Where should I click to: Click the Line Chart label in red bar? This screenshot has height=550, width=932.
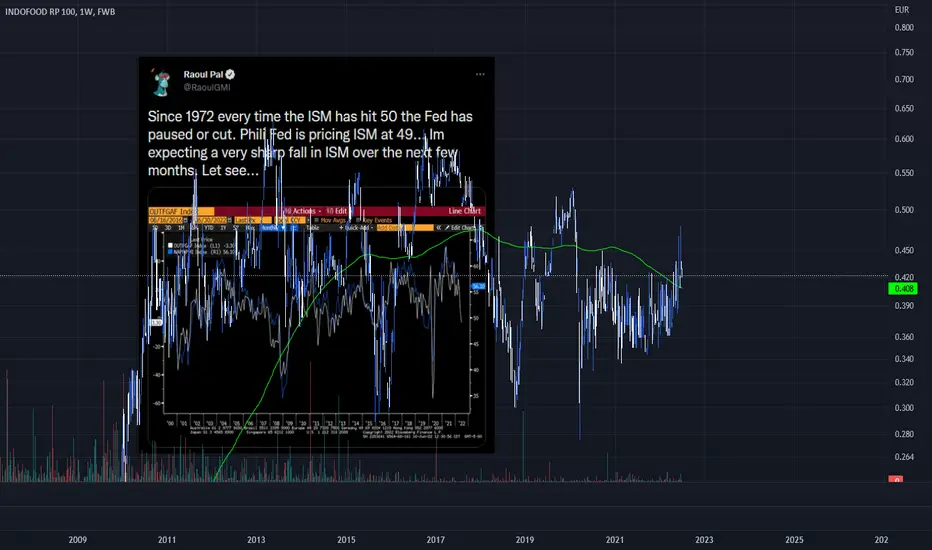[464, 211]
